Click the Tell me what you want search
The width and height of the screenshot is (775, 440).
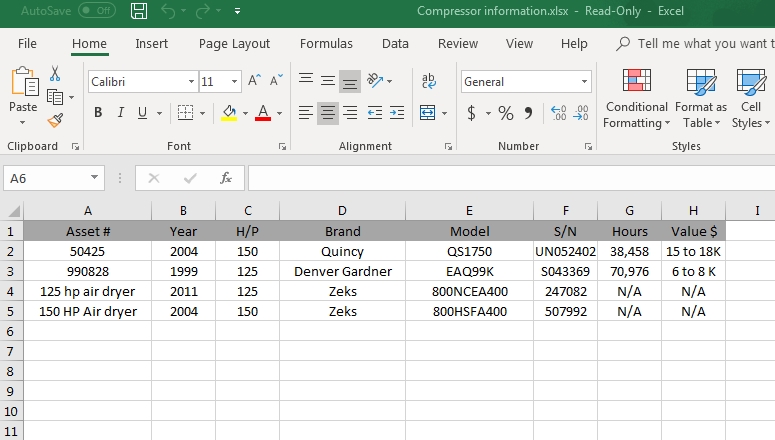(x=695, y=44)
